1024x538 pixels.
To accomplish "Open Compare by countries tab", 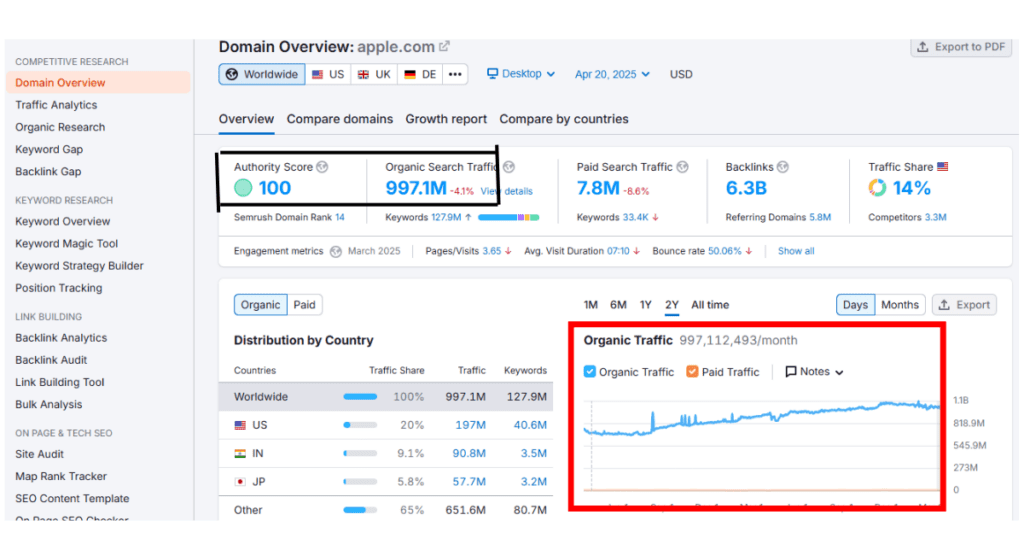I will (x=564, y=119).
